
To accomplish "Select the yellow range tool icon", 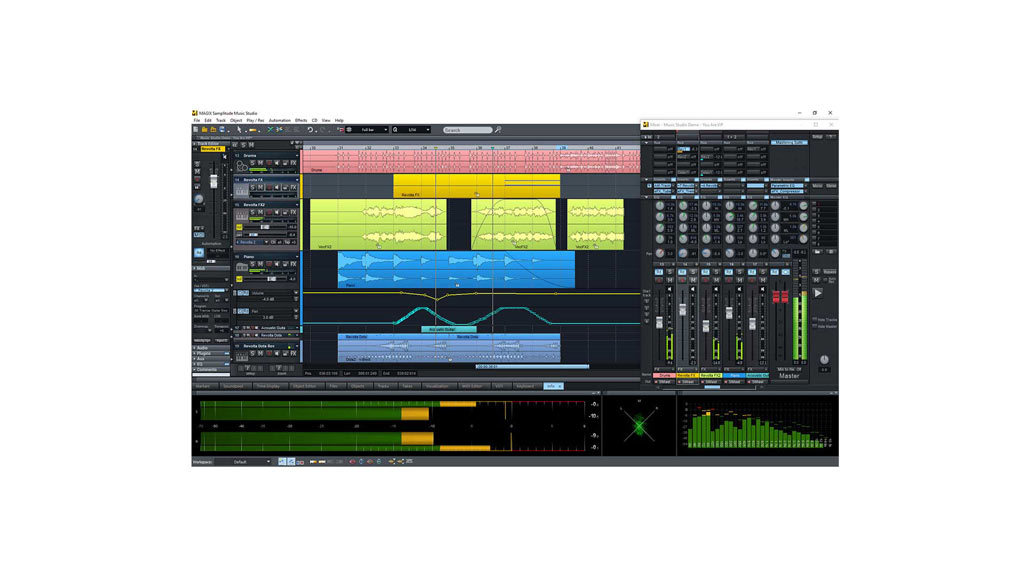I will (253, 130).
